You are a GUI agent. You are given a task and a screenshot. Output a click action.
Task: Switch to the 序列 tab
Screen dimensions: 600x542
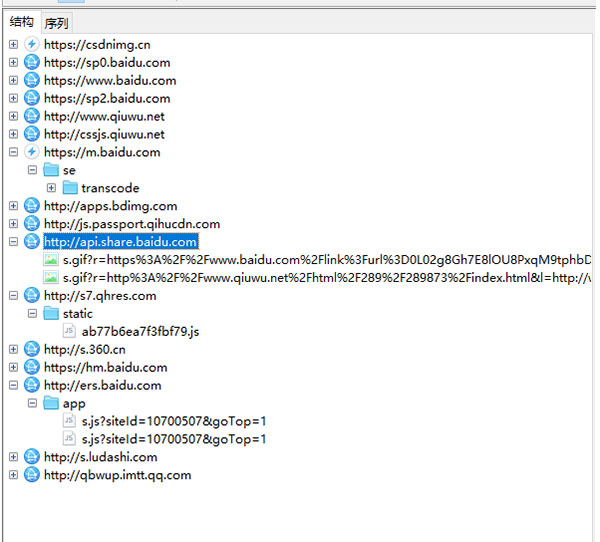[56, 23]
